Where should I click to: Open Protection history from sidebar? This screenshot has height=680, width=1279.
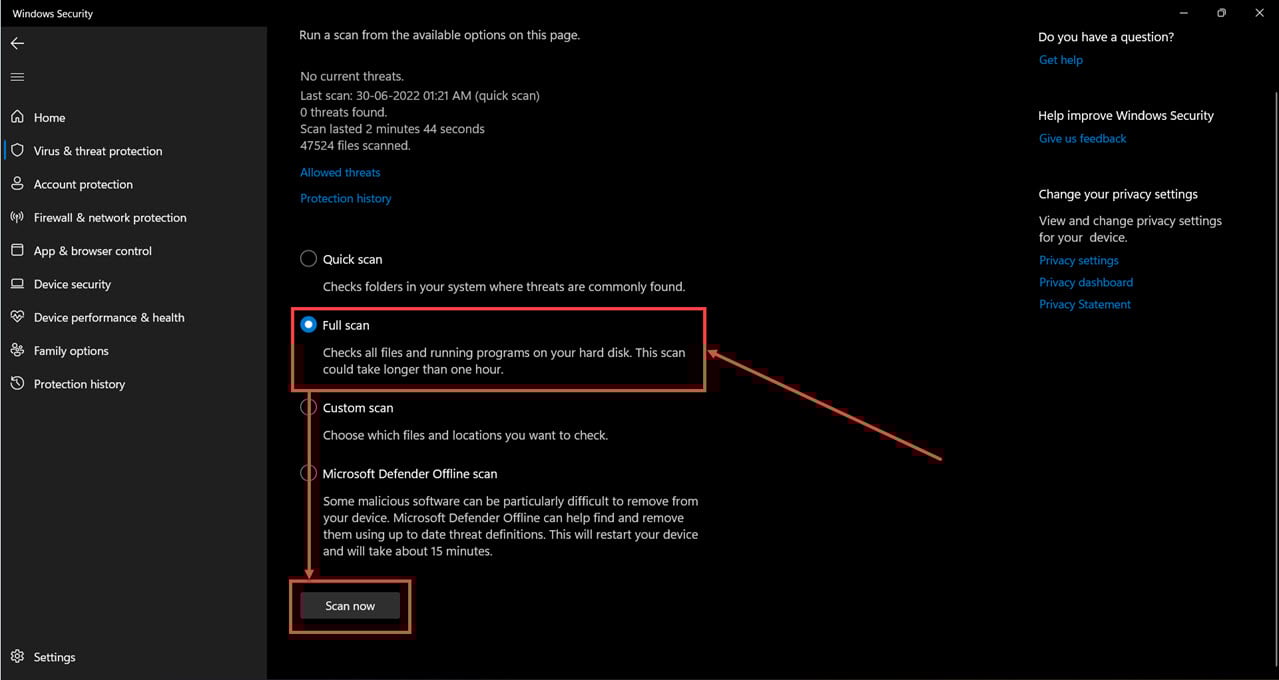pyautogui.click(x=79, y=383)
